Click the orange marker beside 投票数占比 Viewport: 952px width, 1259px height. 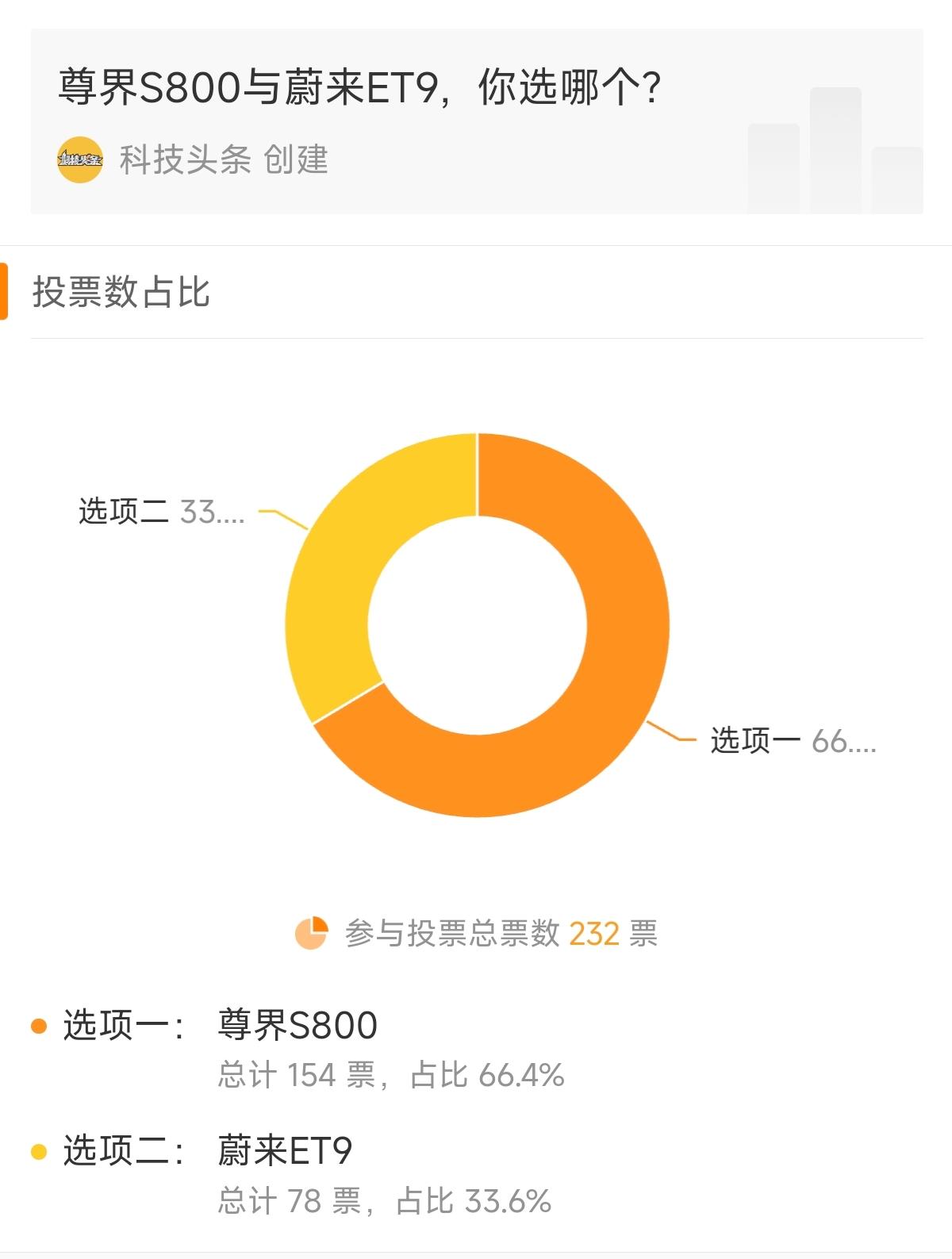pyautogui.click(x=4, y=292)
